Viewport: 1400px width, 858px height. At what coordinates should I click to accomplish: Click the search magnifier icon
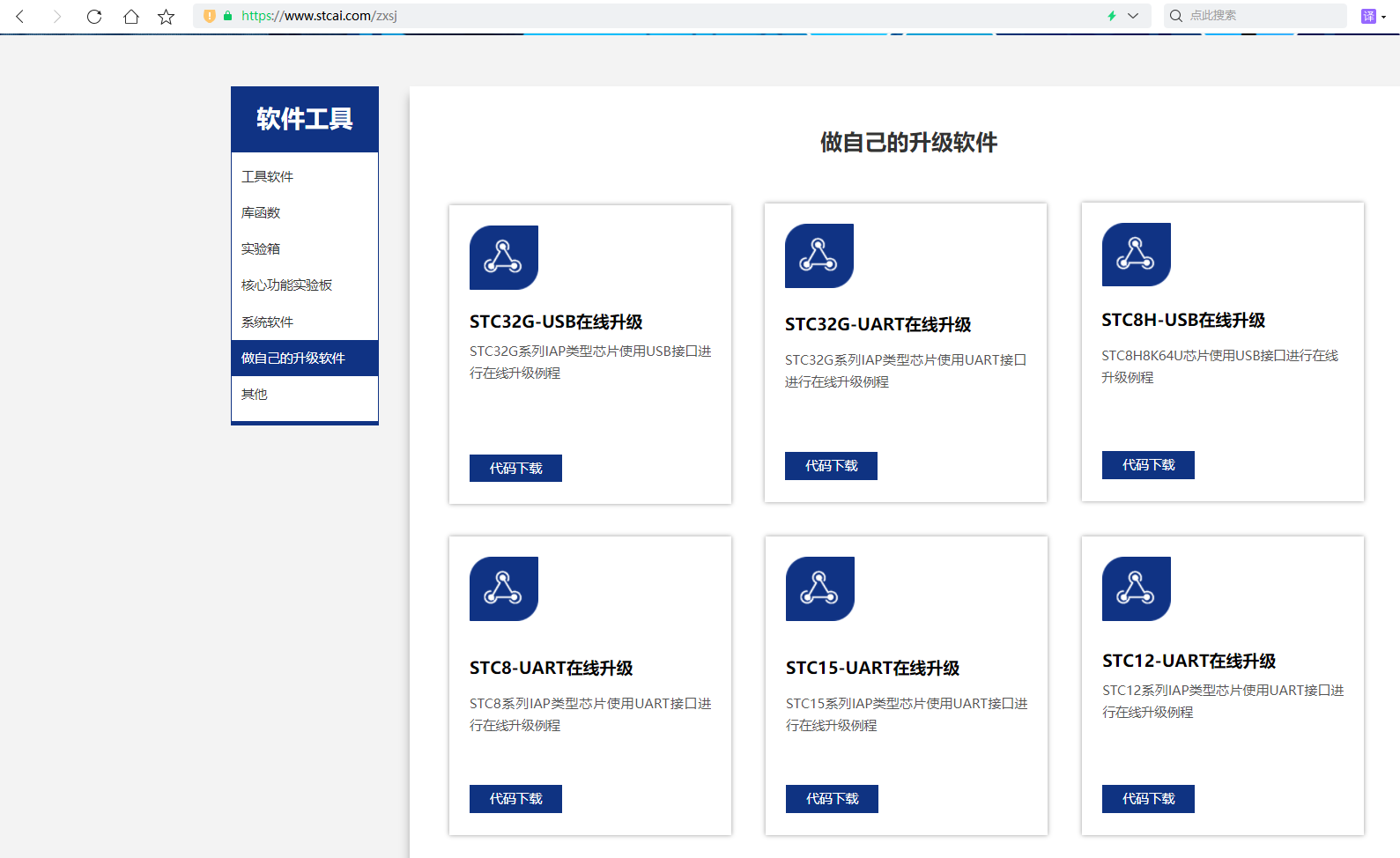(x=1176, y=16)
